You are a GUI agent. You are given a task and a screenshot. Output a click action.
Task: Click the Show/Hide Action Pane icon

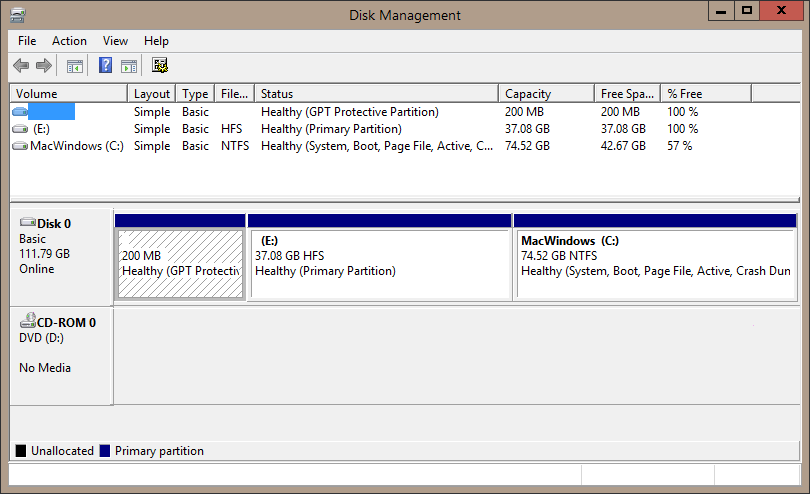click(129, 66)
